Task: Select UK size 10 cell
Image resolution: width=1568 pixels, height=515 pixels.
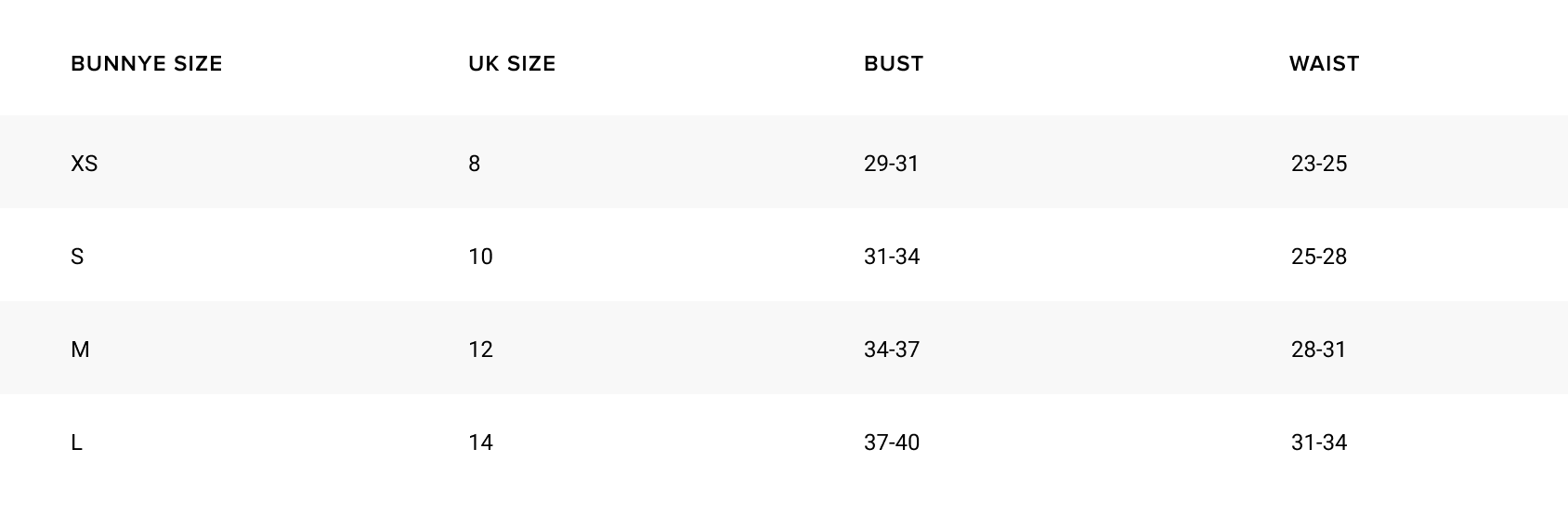Action: pyautogui.click(x=480, y=257)
